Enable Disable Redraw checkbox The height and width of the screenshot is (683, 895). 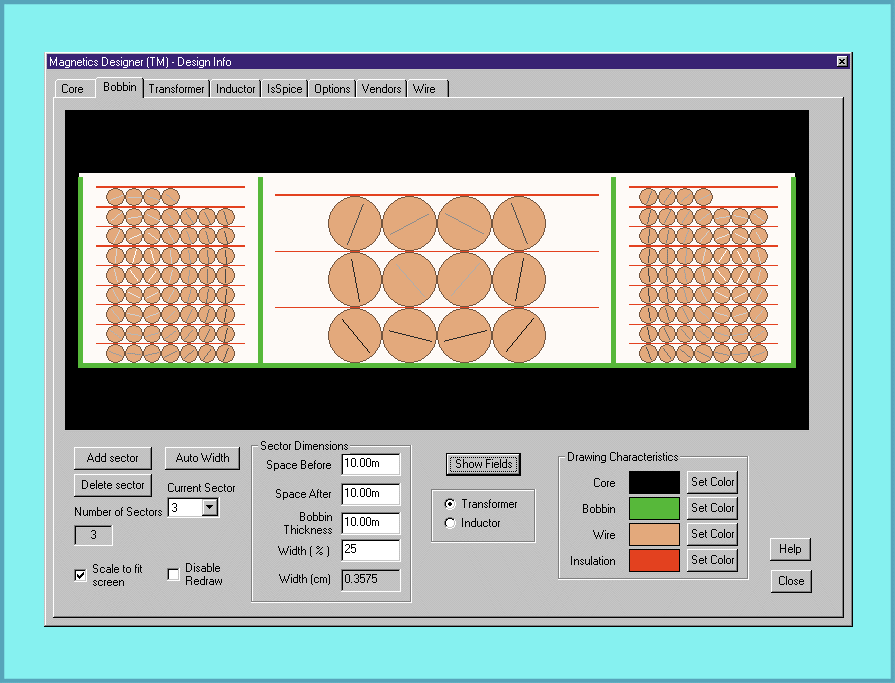174,575
